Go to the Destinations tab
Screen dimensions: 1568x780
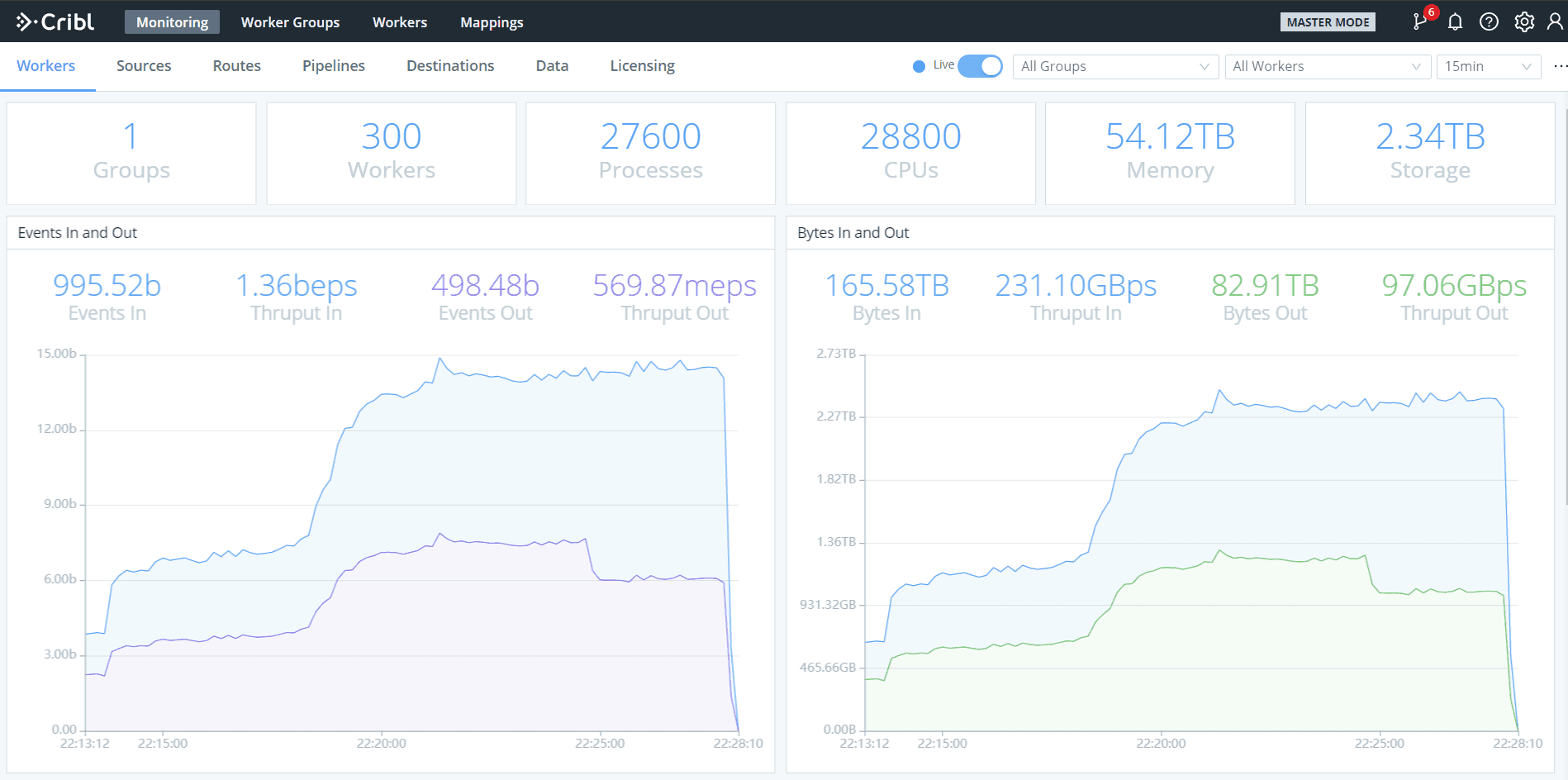tap(450, 66)
